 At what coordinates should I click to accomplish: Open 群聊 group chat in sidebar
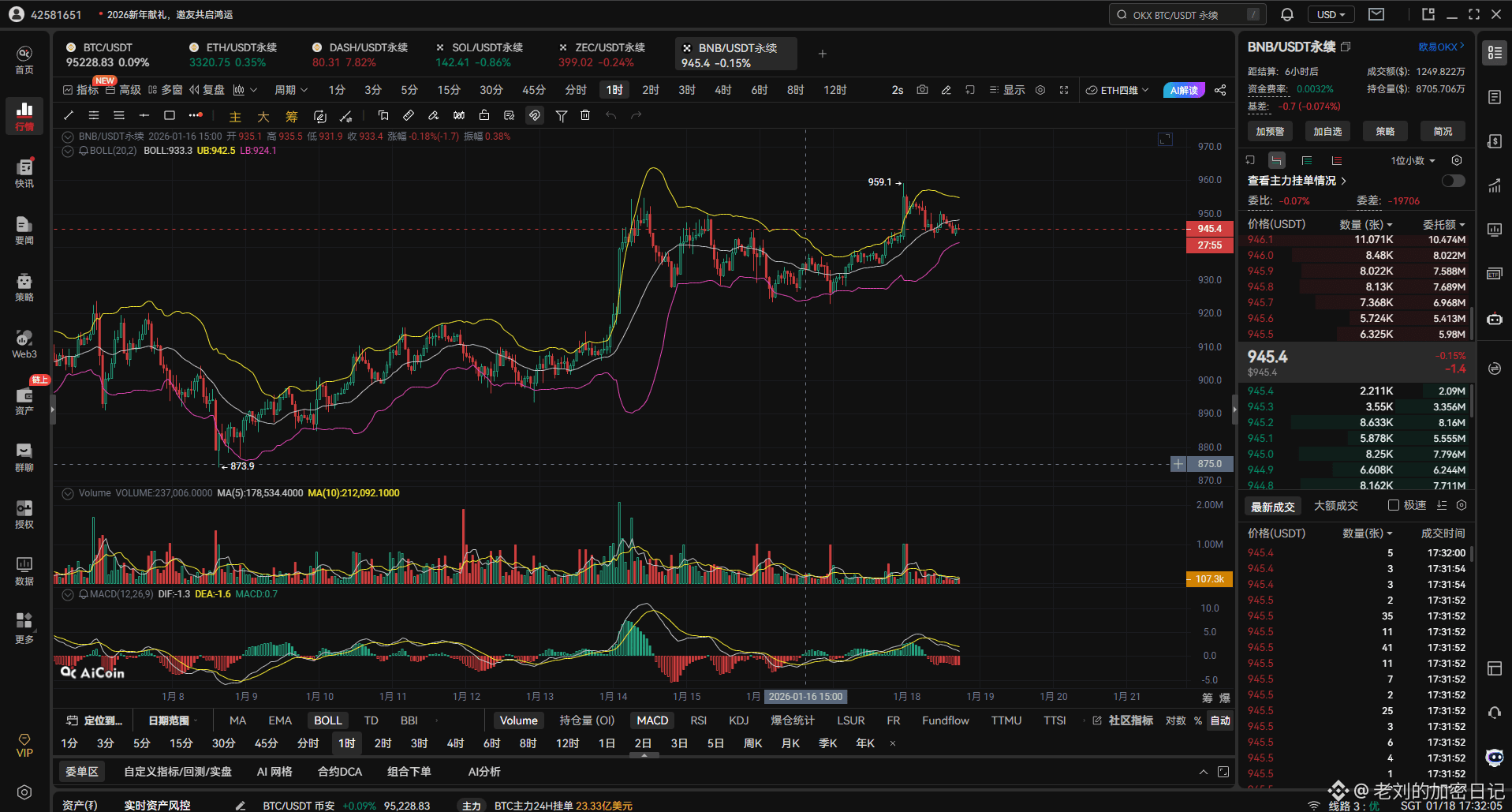[x=24, y=458]
